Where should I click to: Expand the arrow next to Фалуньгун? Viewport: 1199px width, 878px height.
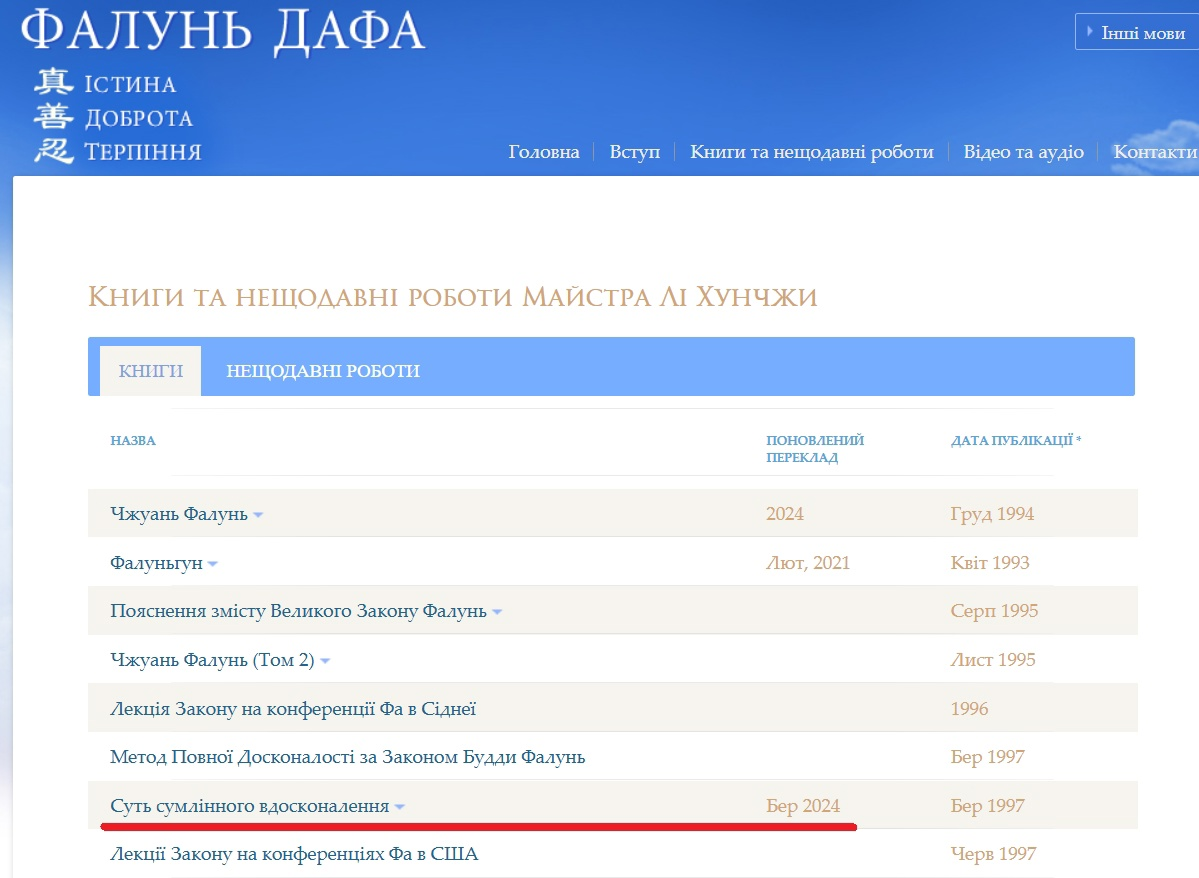(213, 564)
